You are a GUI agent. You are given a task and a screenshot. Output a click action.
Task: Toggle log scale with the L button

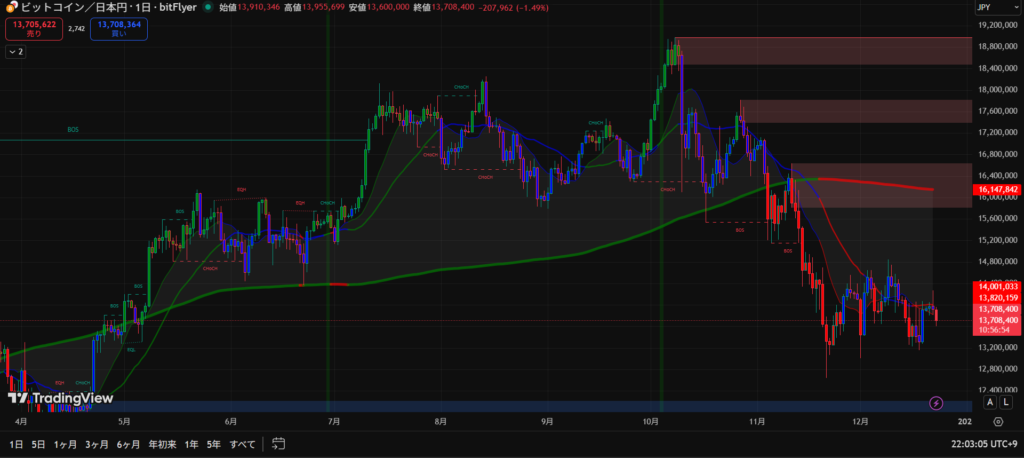click(x=1006, y=402)
